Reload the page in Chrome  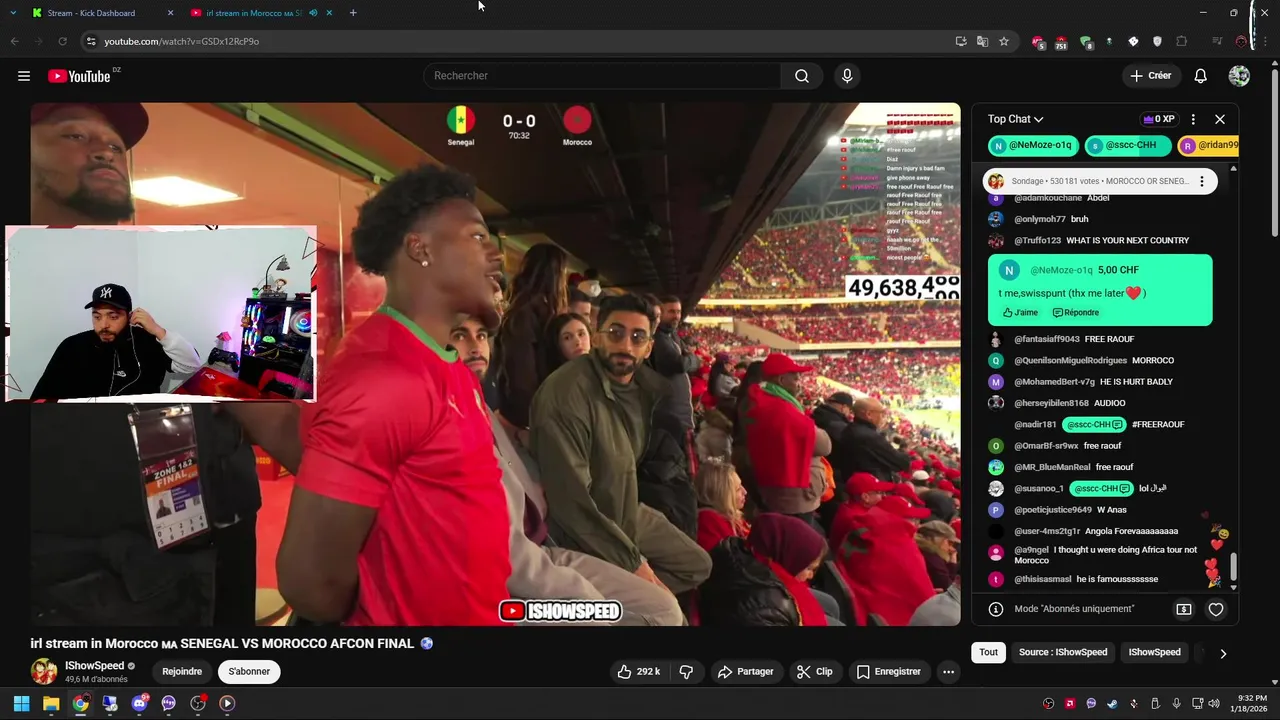(x=62, y=41)
